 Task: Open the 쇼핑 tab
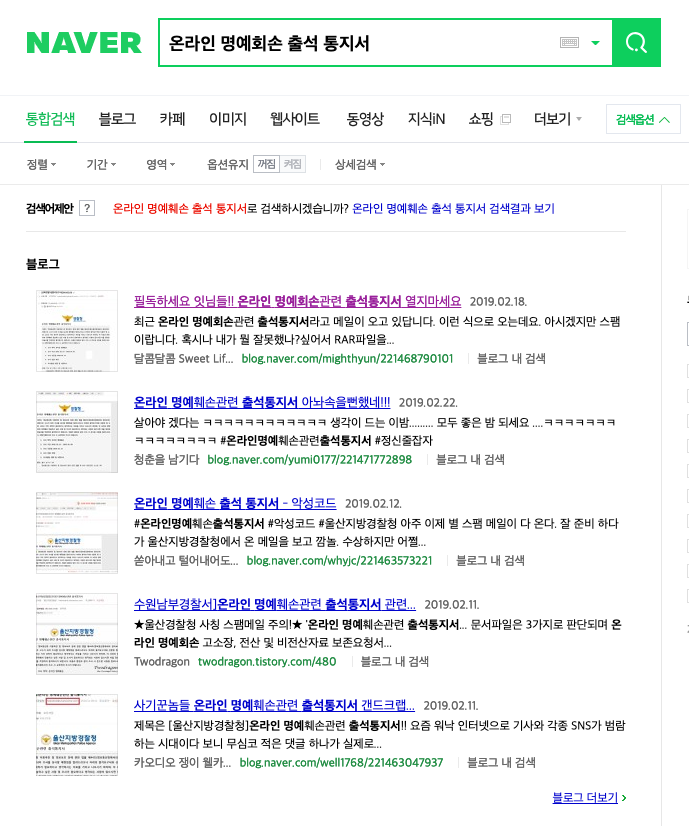click(480, 119)
